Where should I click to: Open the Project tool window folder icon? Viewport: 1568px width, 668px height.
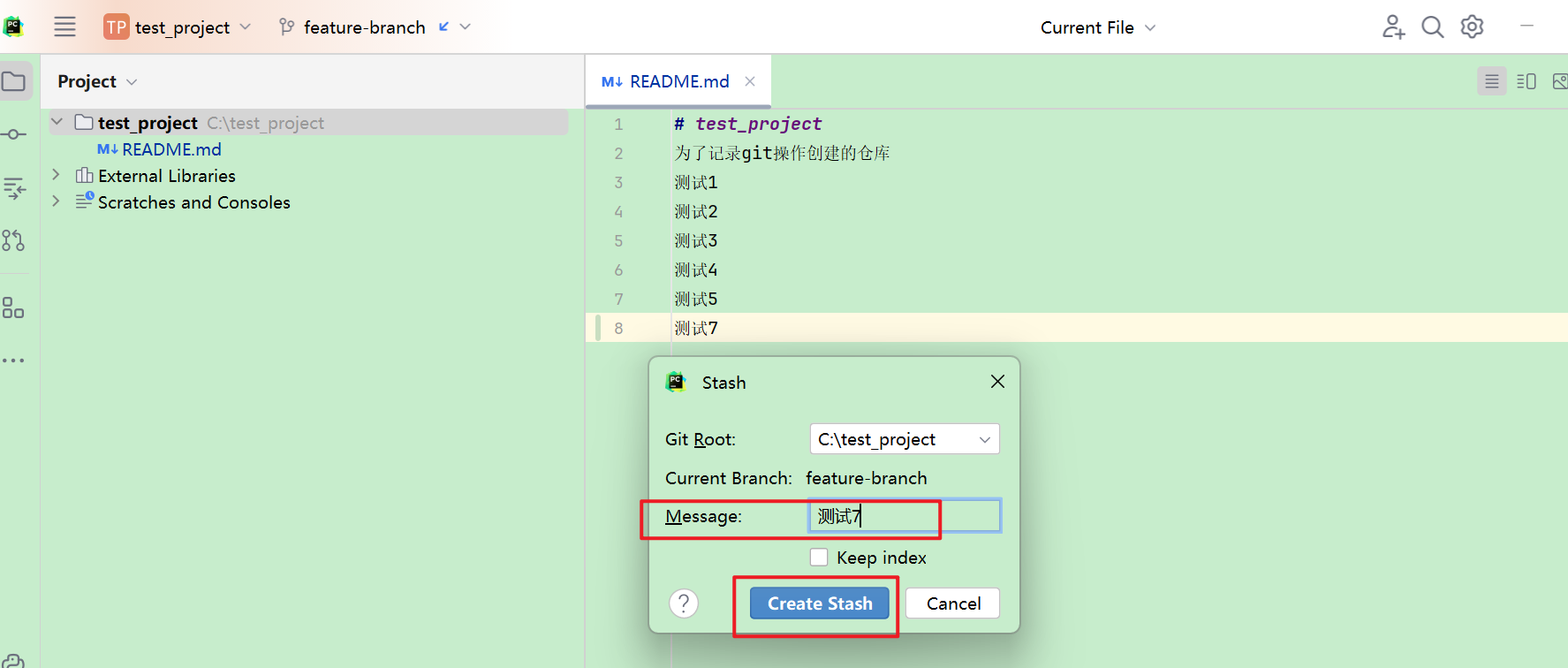[x=14, y=81]
